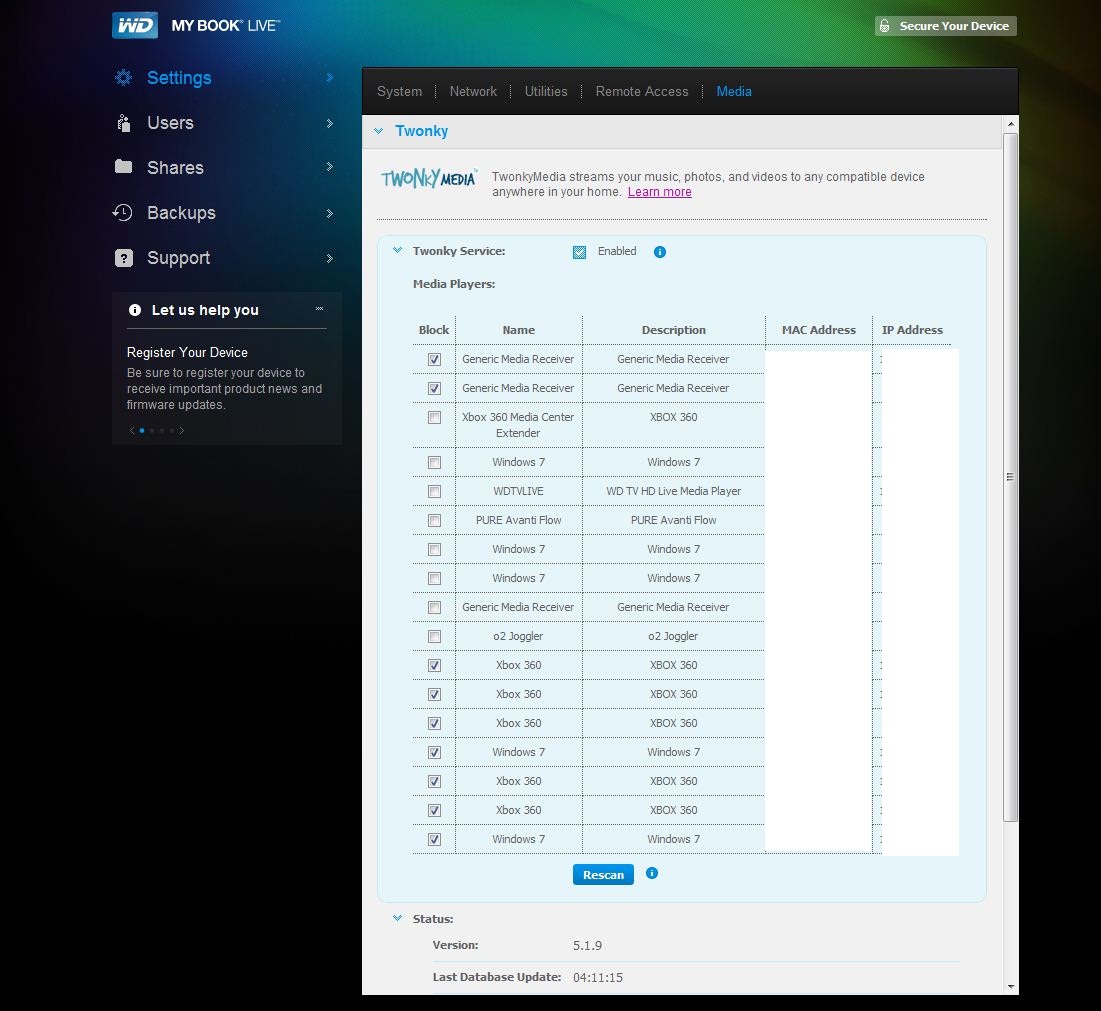This screenshot has width=1101, height=1011.
Task: Block the PURE Avanti Flow player
Action: point(435,520)
